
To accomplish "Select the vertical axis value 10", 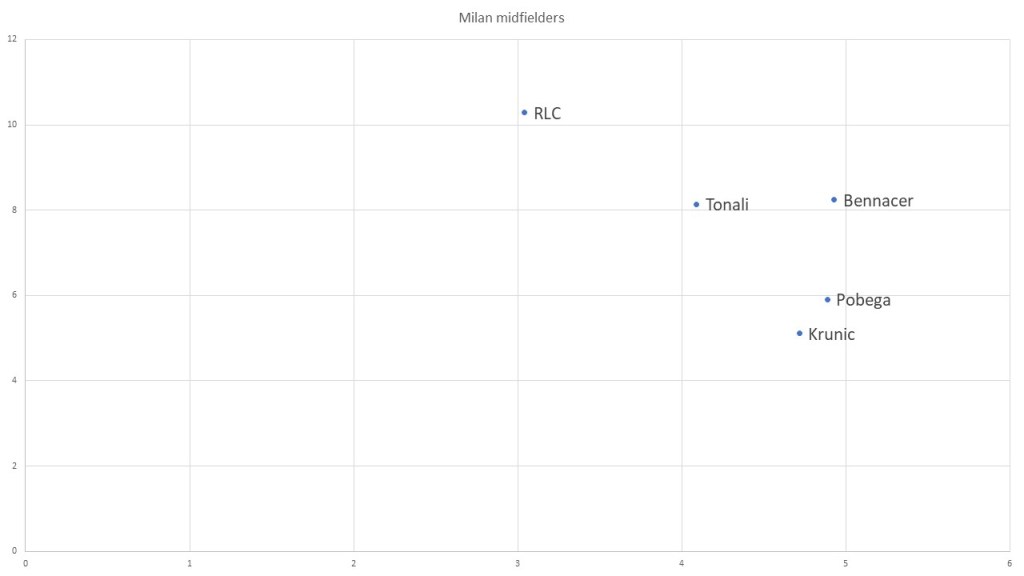I will pos(12,125).
